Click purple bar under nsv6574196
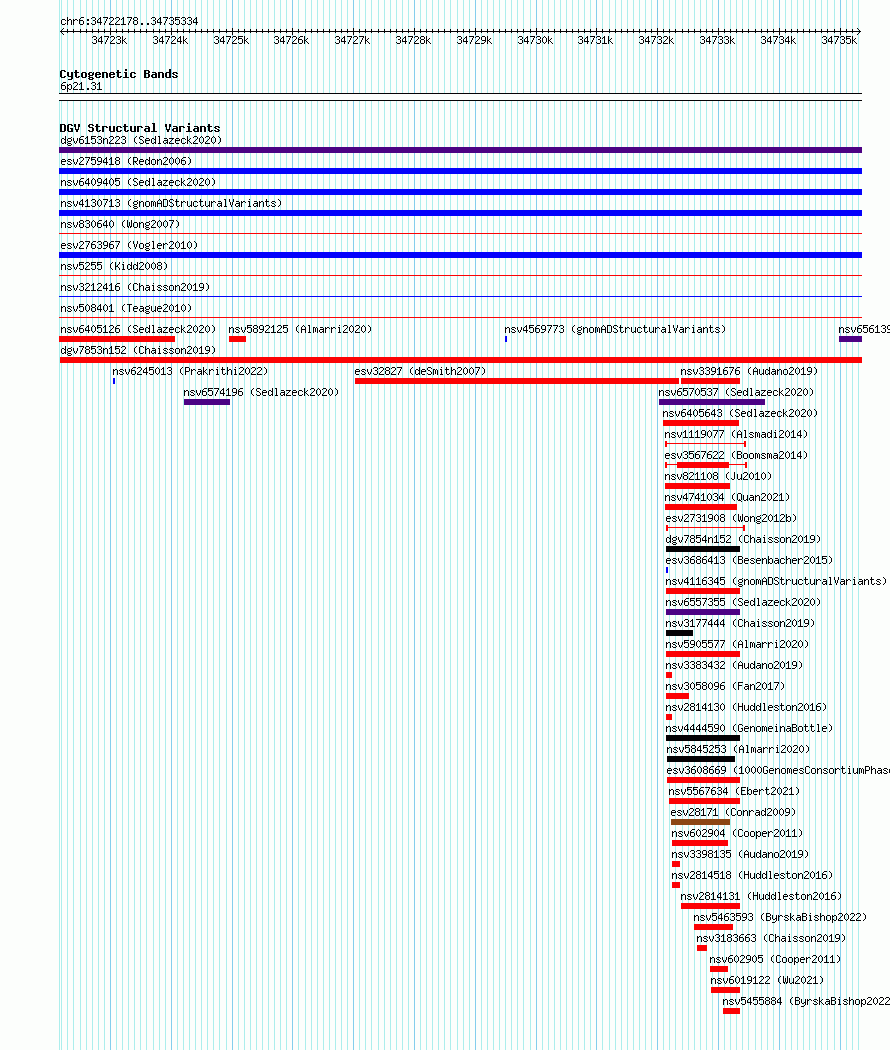This screenshot has width=890, height=1050. (x=207, y=402)
